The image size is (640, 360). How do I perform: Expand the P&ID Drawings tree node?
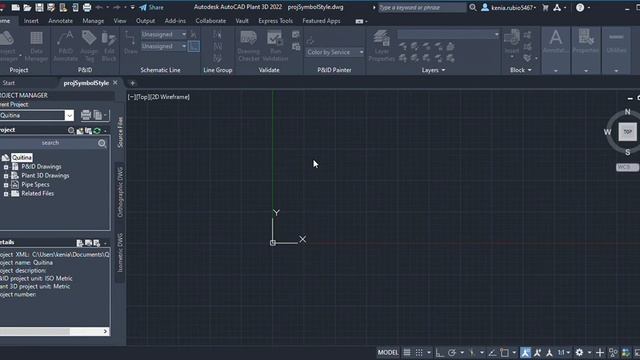click(6, 167)
